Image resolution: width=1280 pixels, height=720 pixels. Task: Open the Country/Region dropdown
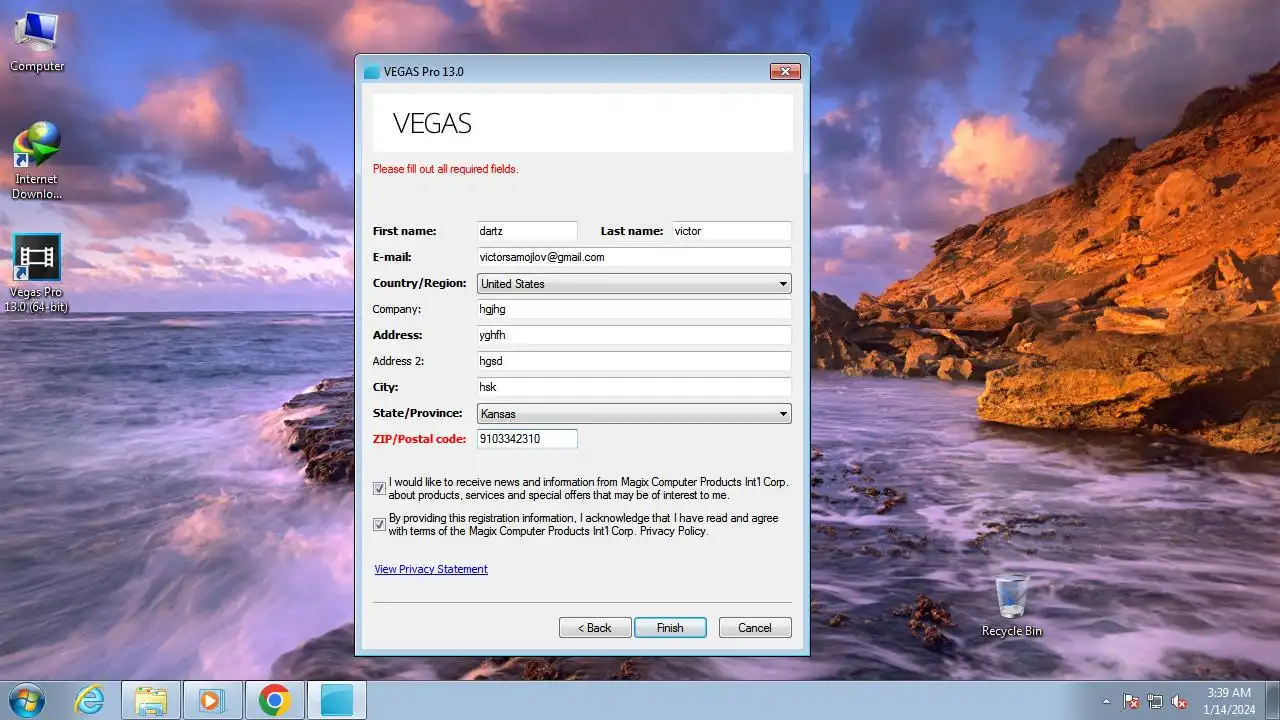(x=634, y=284)
